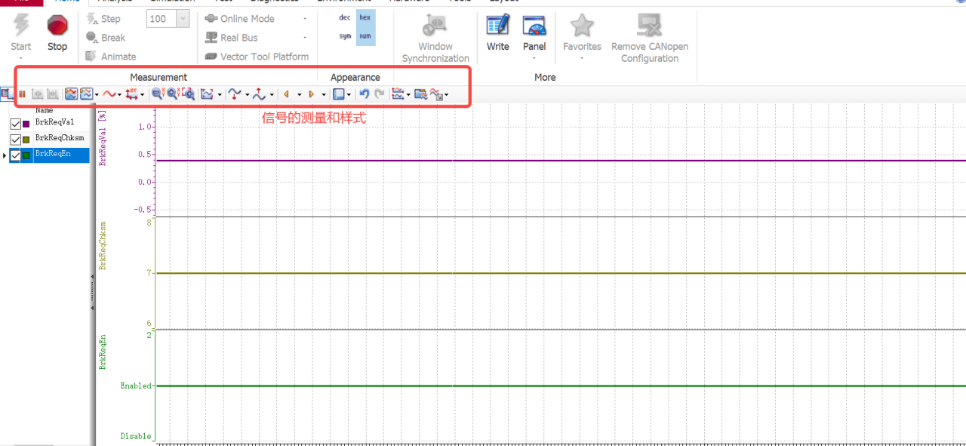Click the second greyed fit-axis icon after pause

(53, 94)
